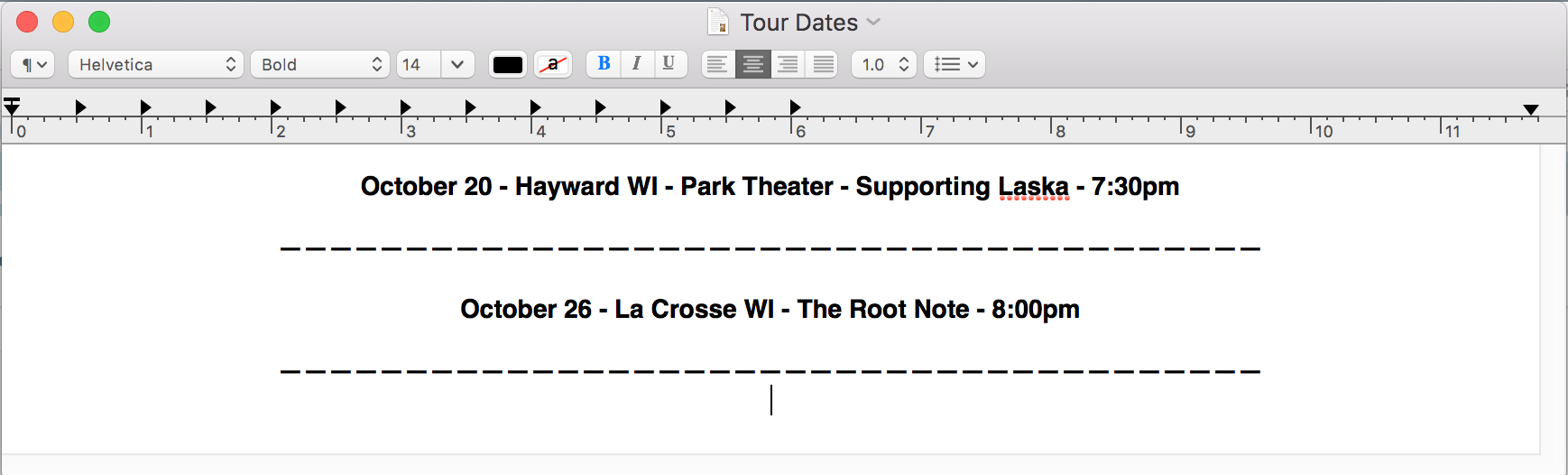Open the Helvetica font family dropdown
The width and height of the screenshot is (1568, 475).
156,64
